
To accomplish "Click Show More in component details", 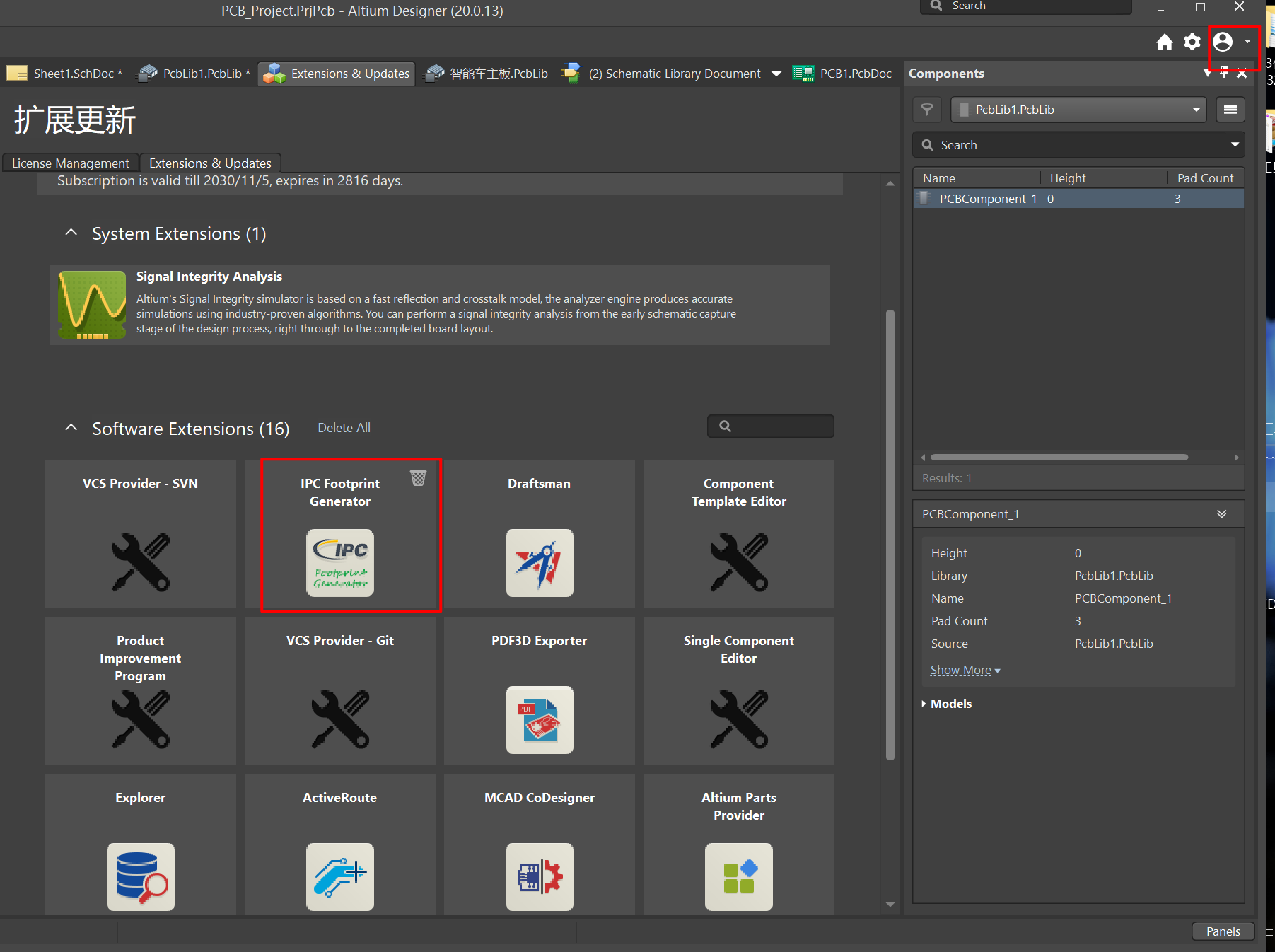I will point(965,670).
